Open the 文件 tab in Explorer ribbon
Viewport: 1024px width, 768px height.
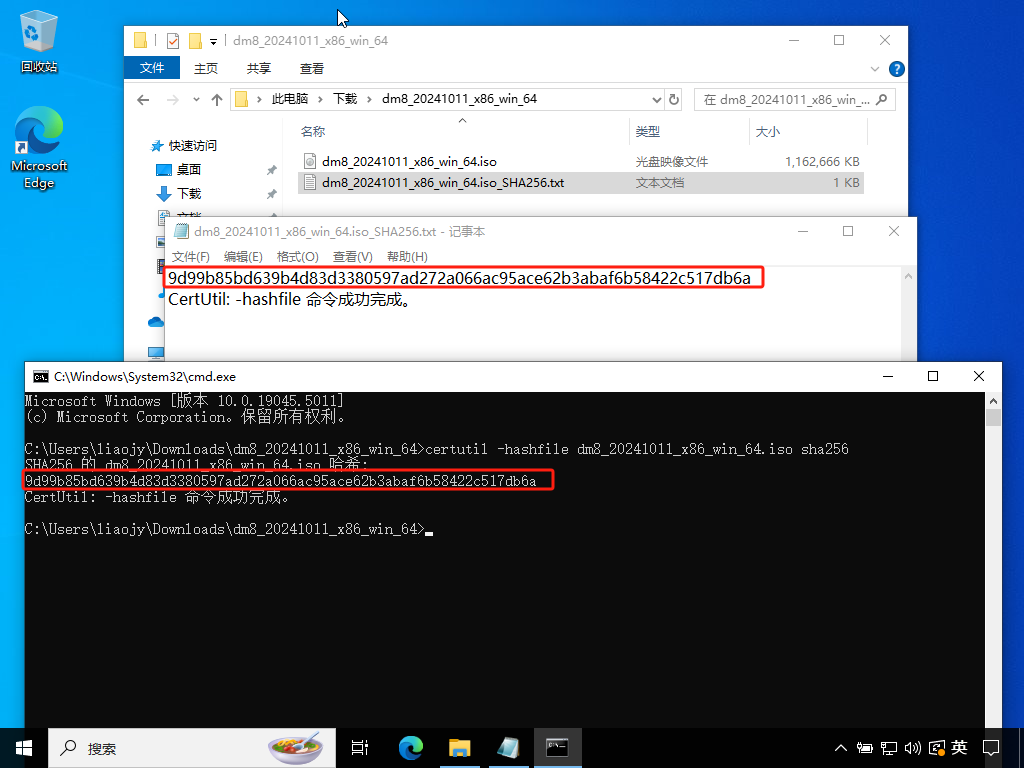pyautogui.click(x=152, y=68)
